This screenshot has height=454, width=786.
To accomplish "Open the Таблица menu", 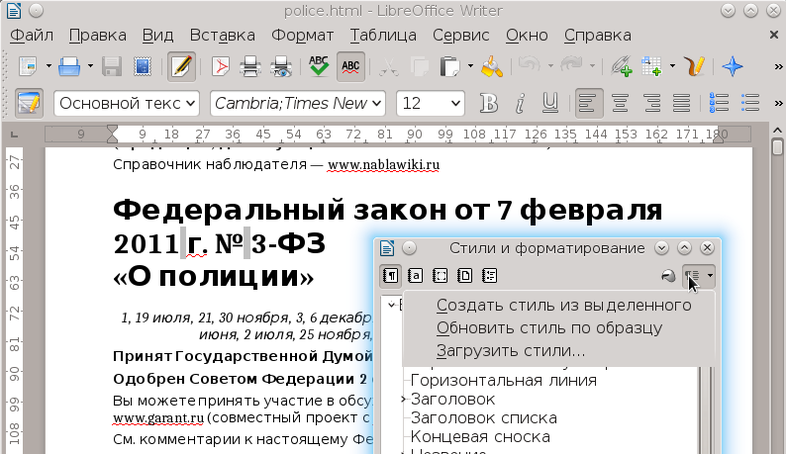I will click(383, 36).
